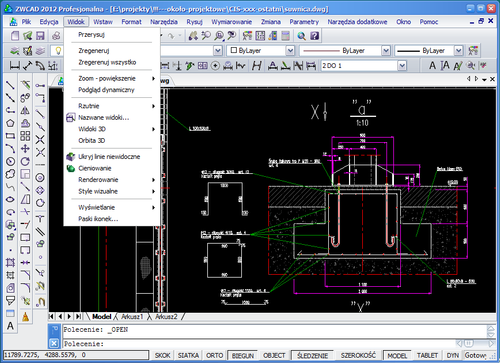Select the Move modify tool
Viewport: 500px width, 363px height.
25,149
